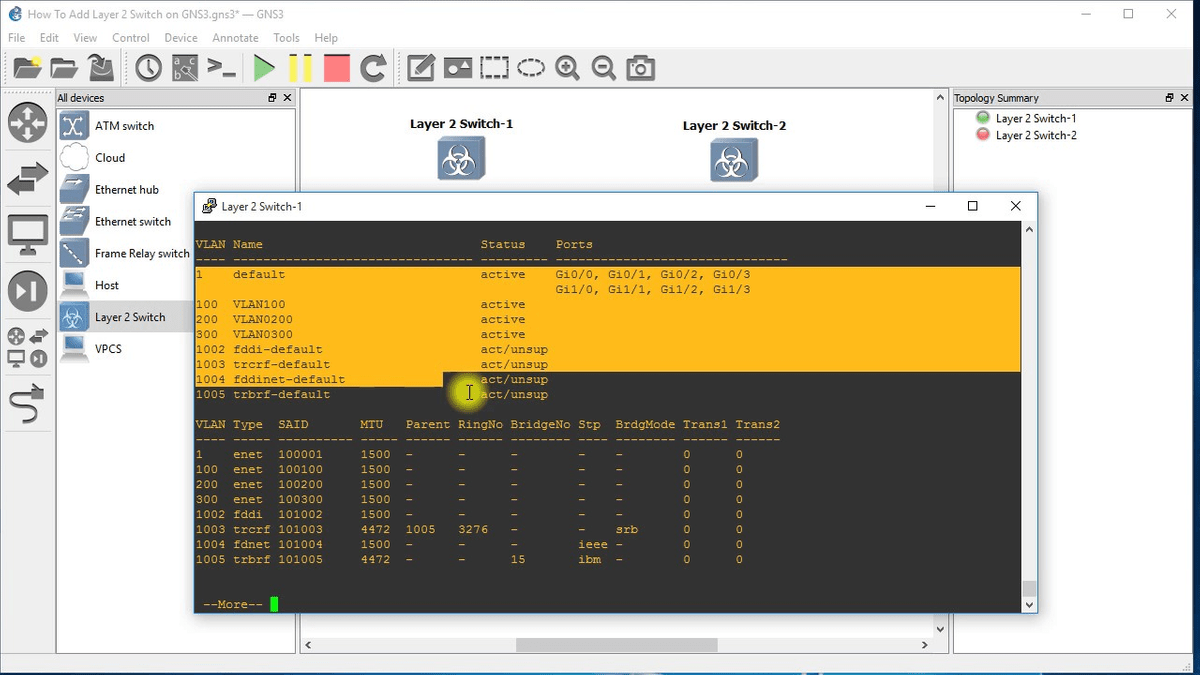Reload all devices icon

pyautogui.click(x=373, y=68)
